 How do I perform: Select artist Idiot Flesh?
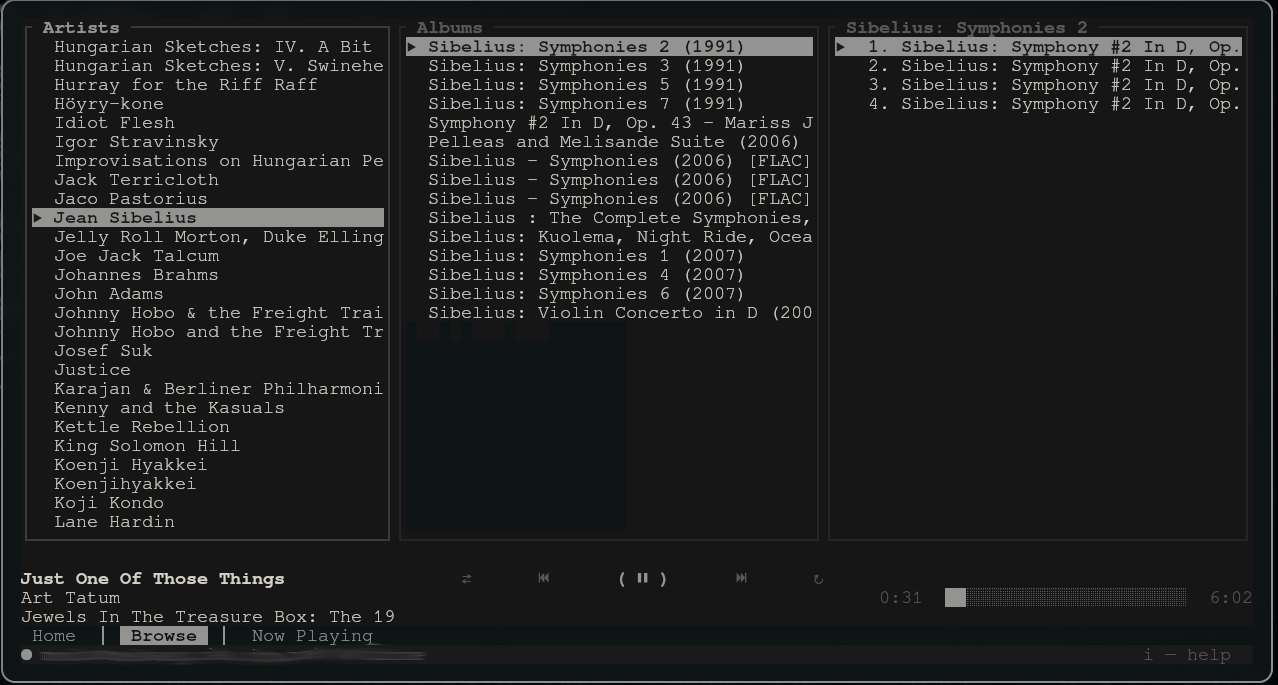(114, 123)
